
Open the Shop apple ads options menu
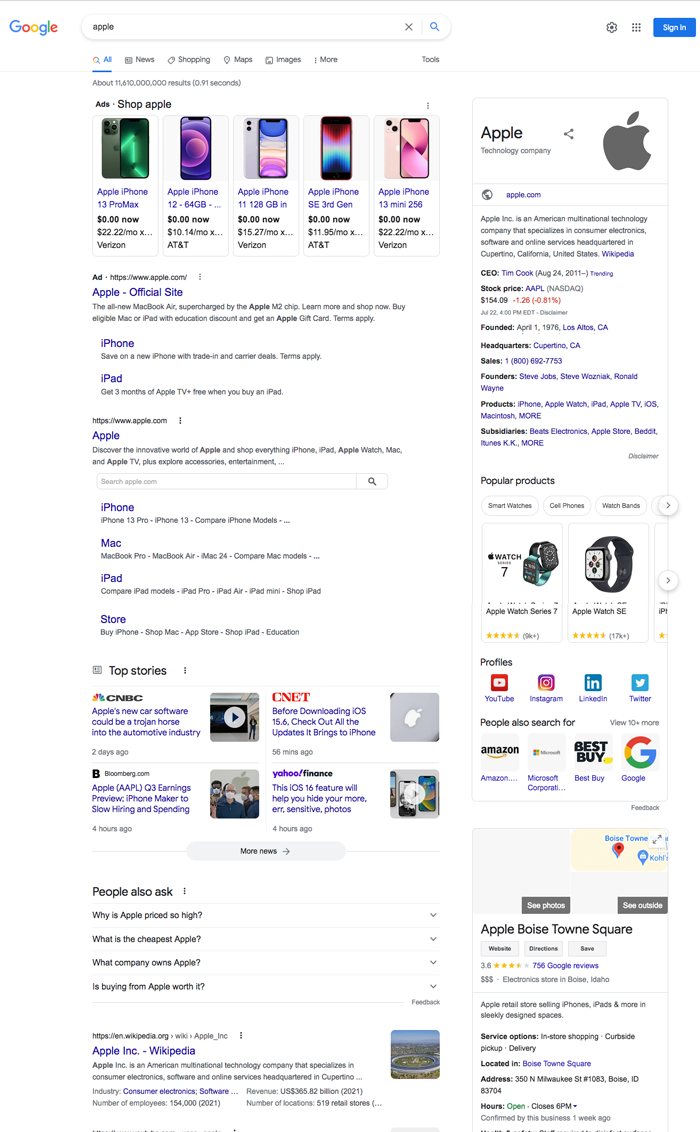pyautogui.click(x=428, y=105)
